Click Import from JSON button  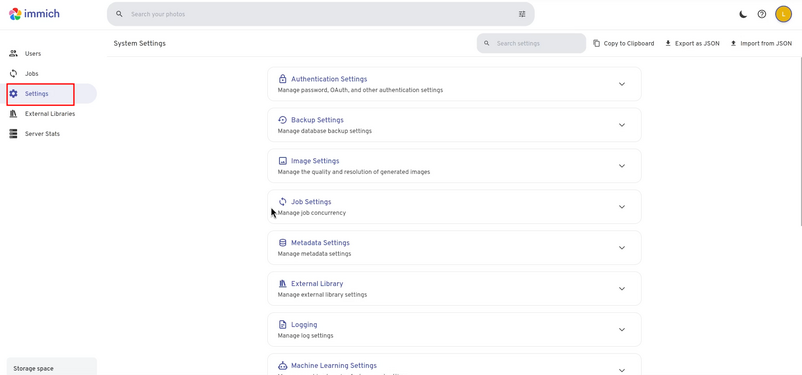[x=761, y=43]
